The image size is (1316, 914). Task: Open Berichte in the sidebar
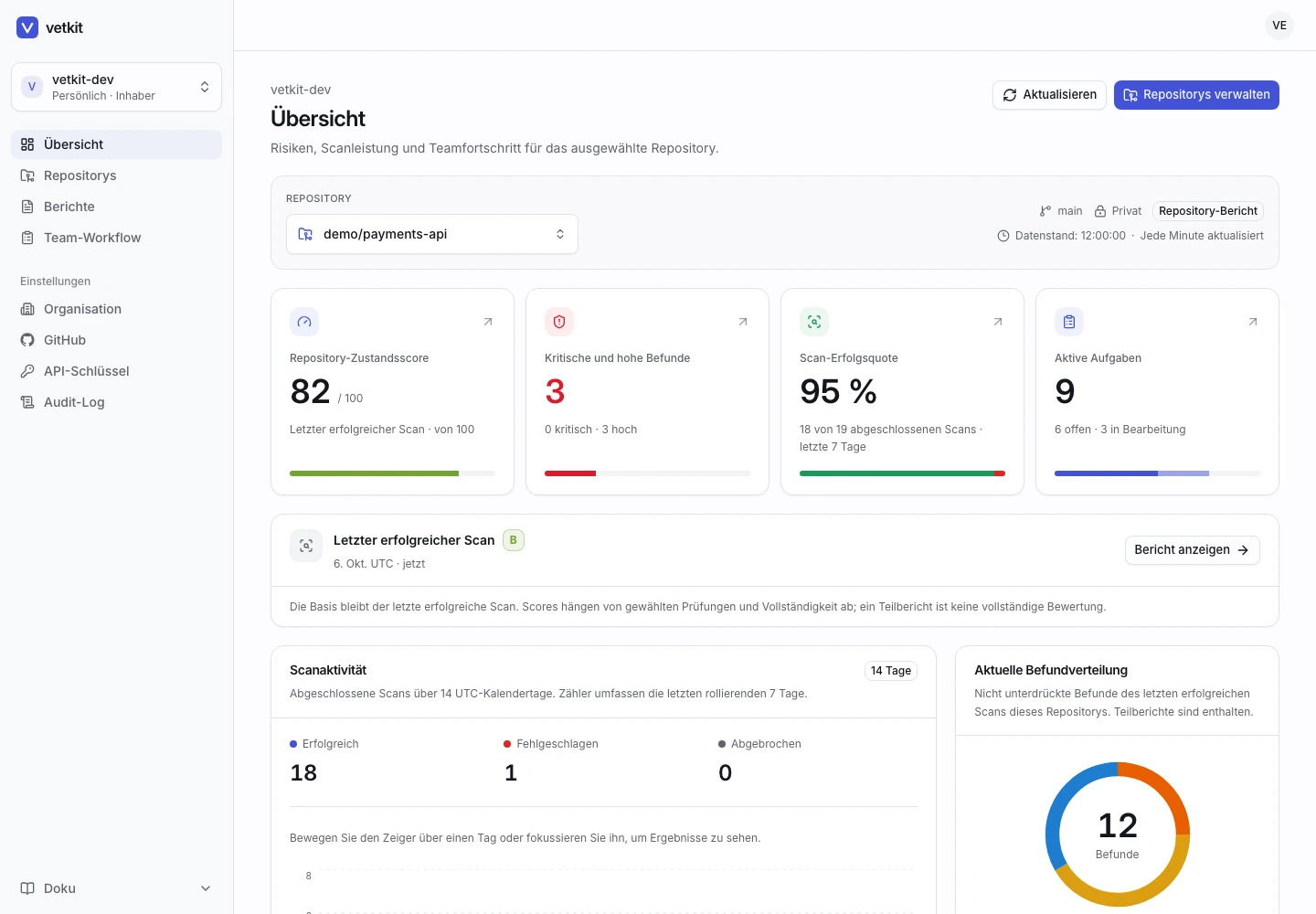click(x=117, y=207)
